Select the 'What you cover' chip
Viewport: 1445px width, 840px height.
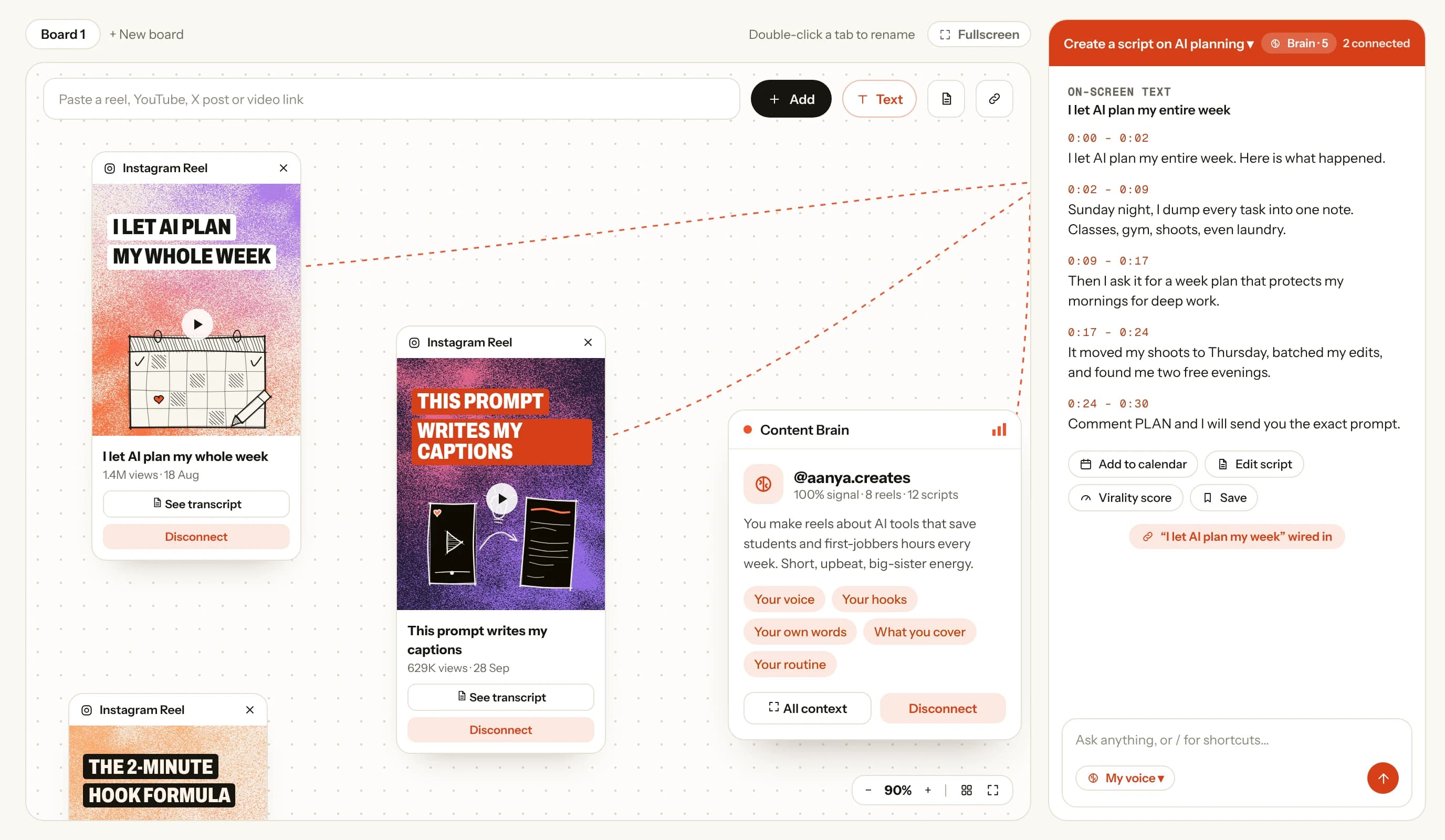coord(920,632)
